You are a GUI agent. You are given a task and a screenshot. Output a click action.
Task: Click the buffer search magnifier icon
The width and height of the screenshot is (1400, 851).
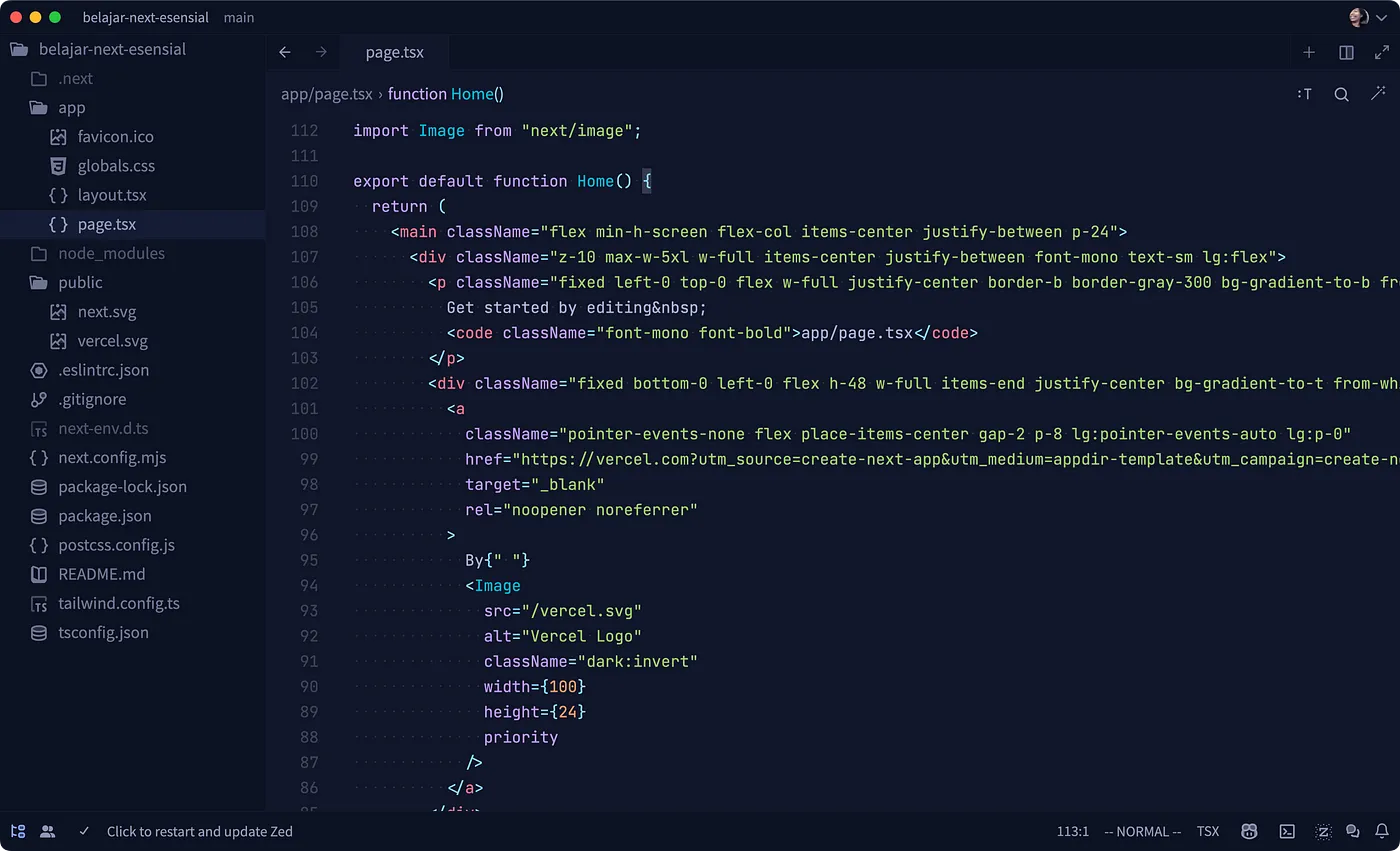tap(1341, 94)
